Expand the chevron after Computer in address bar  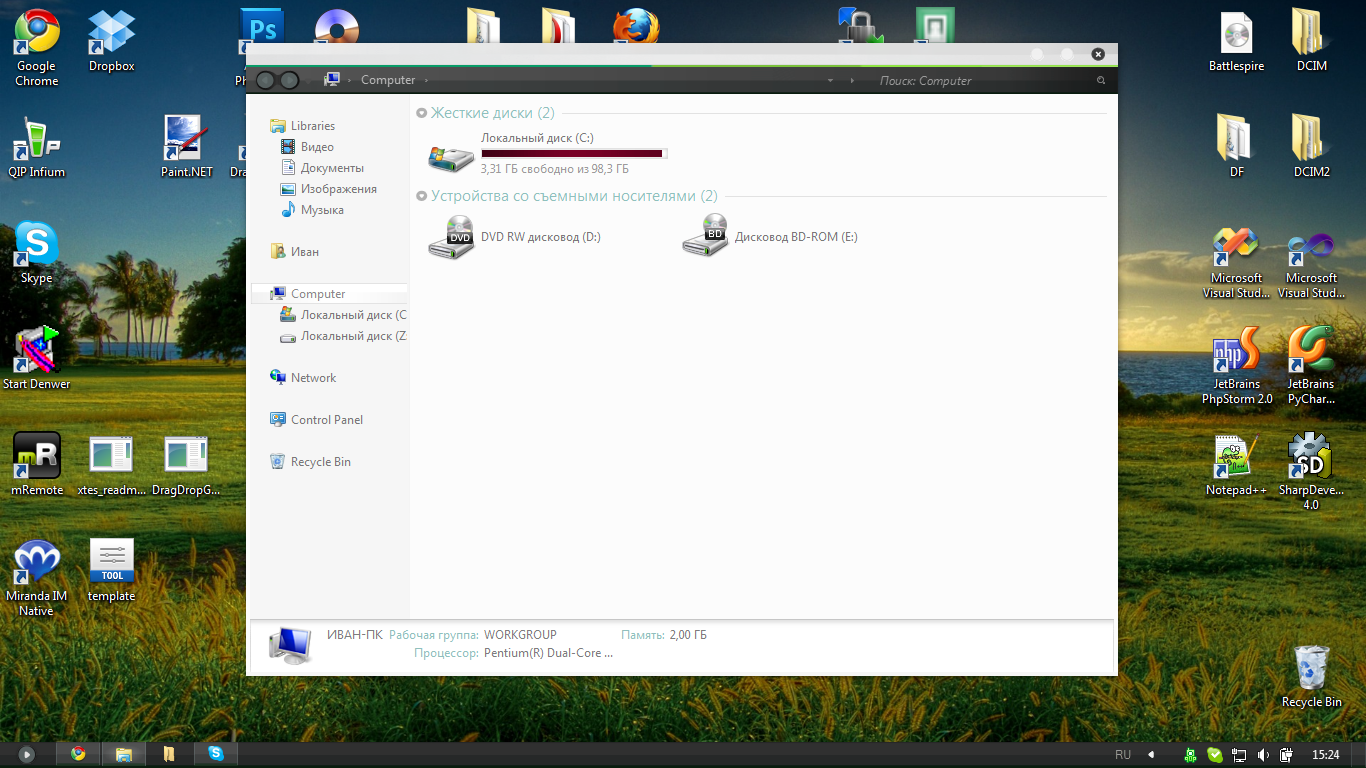pos(426,80)
